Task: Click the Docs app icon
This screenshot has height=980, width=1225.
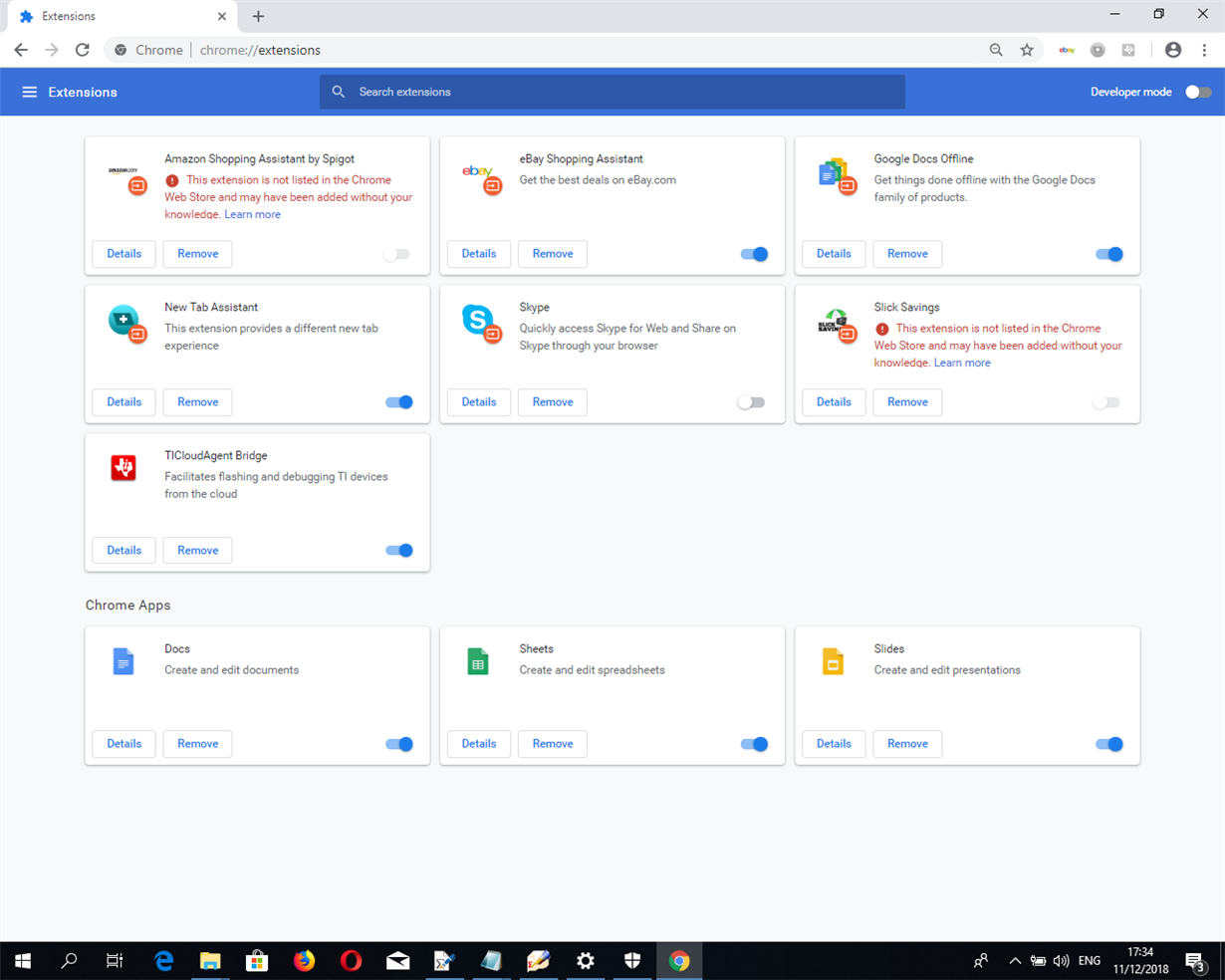Action: click(123, 661)
